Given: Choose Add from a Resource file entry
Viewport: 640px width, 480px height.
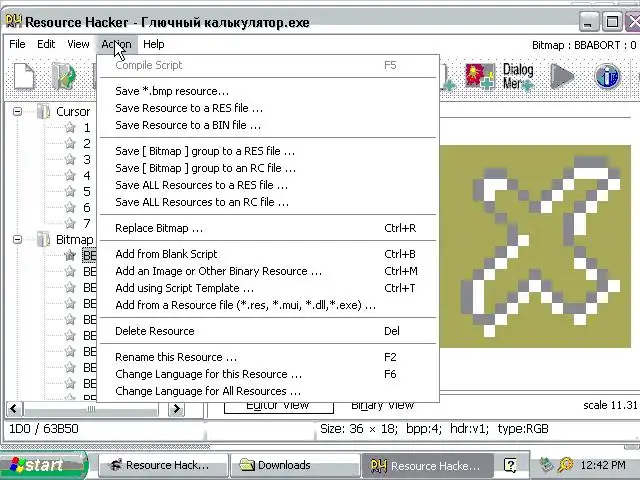Looking at the screenshot, I should pyautogui.click(x=268, y=305).
